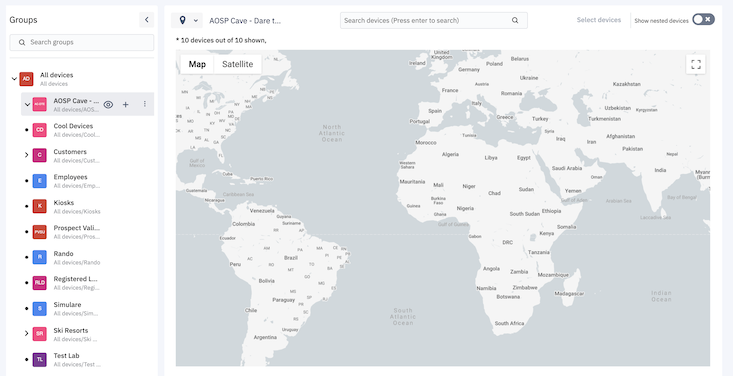Screen dimensions: 733x376
Task: Expand the Customers group
Action: [x=27, y=155]
